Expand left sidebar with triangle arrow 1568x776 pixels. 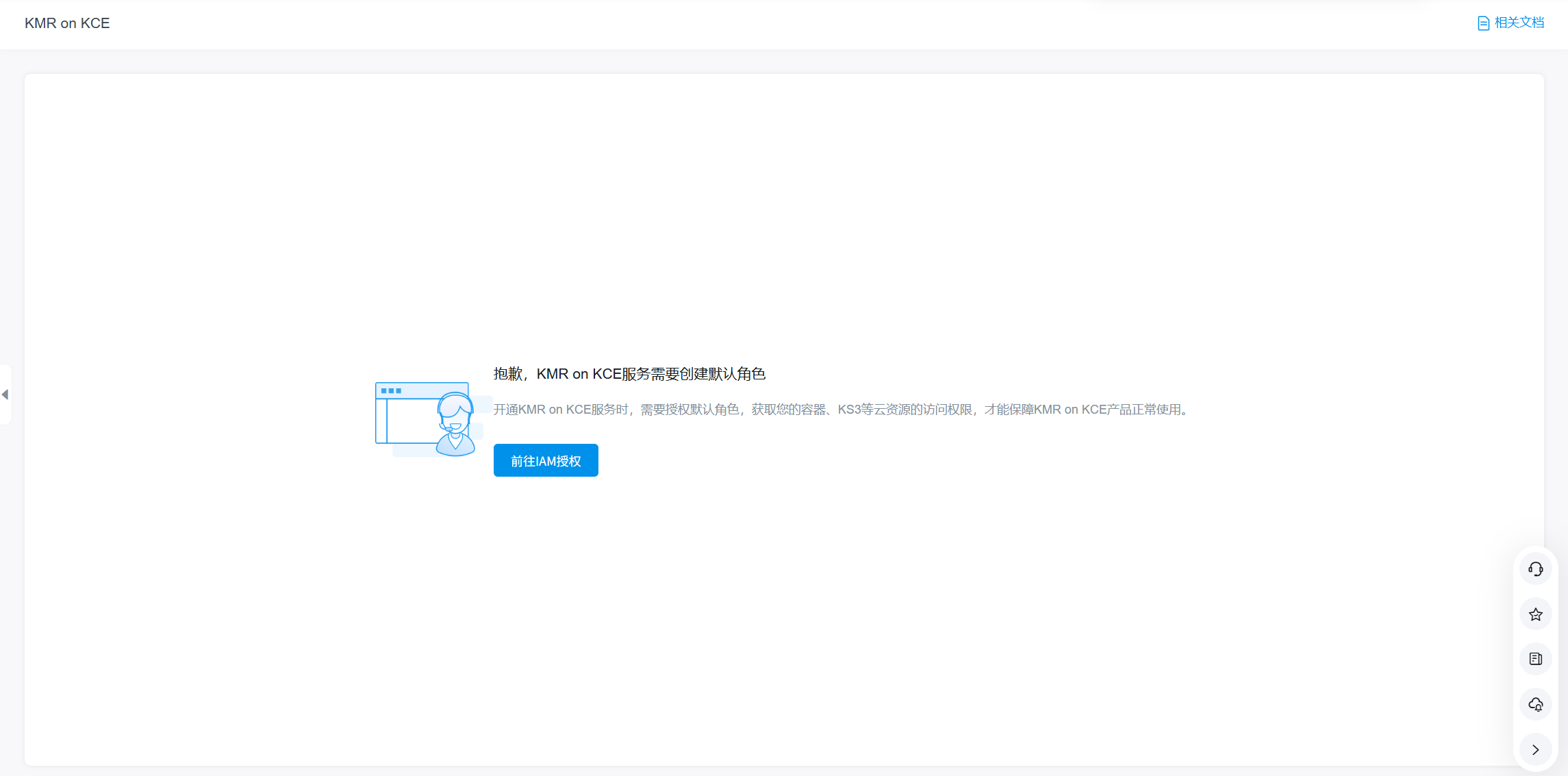[x=5, y=395]
